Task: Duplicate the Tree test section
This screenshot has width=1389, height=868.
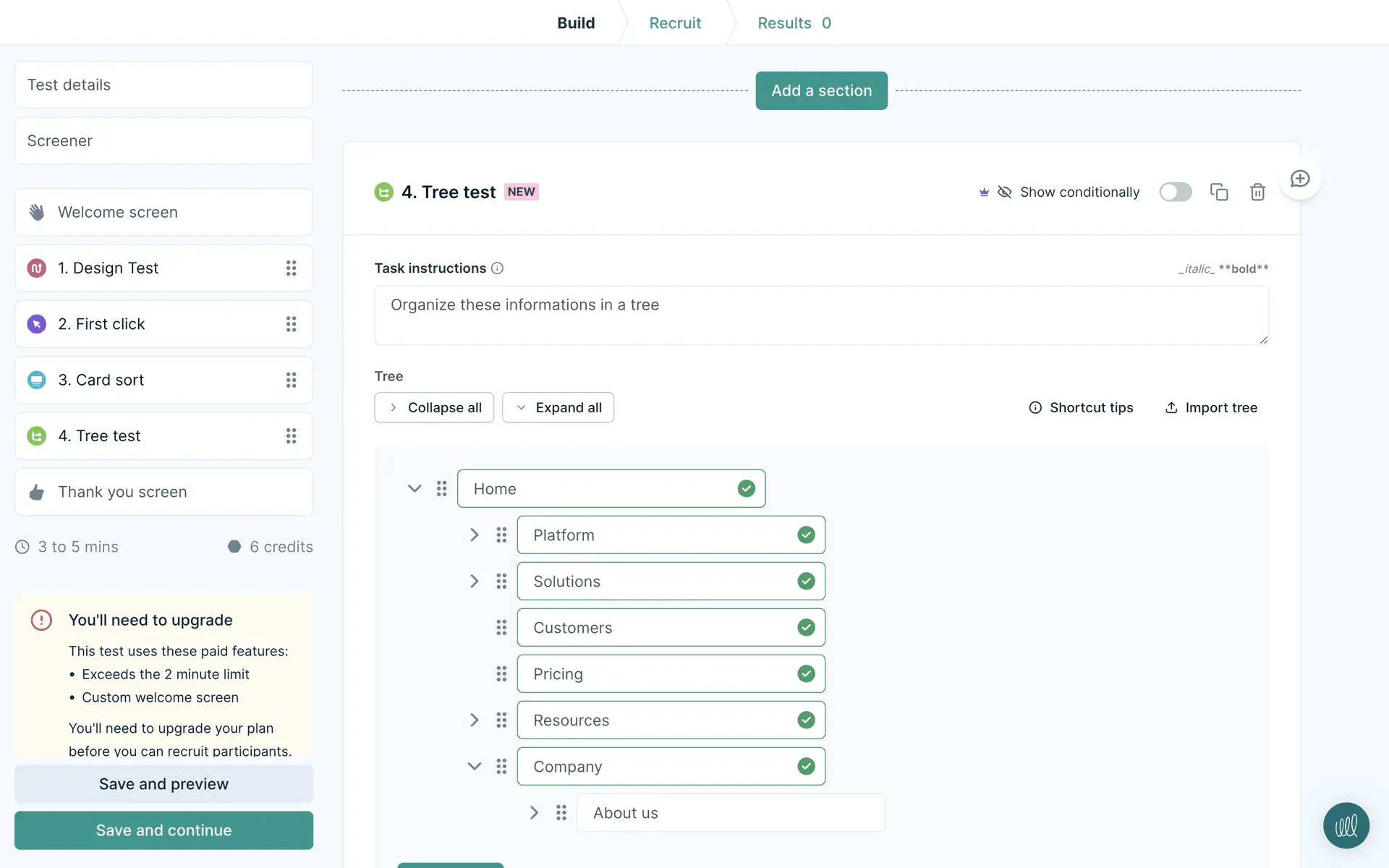Action: pos(1219,192)
